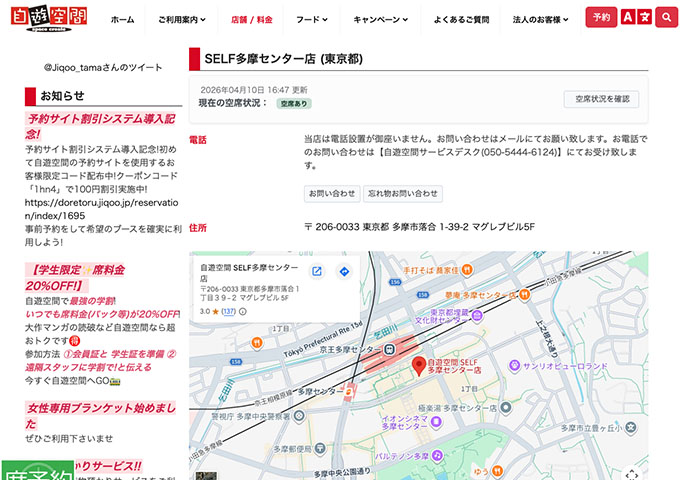Click the 京王多摩センター station icon
The width and height of the screenshot is (680, 480).
pos(389,349)
